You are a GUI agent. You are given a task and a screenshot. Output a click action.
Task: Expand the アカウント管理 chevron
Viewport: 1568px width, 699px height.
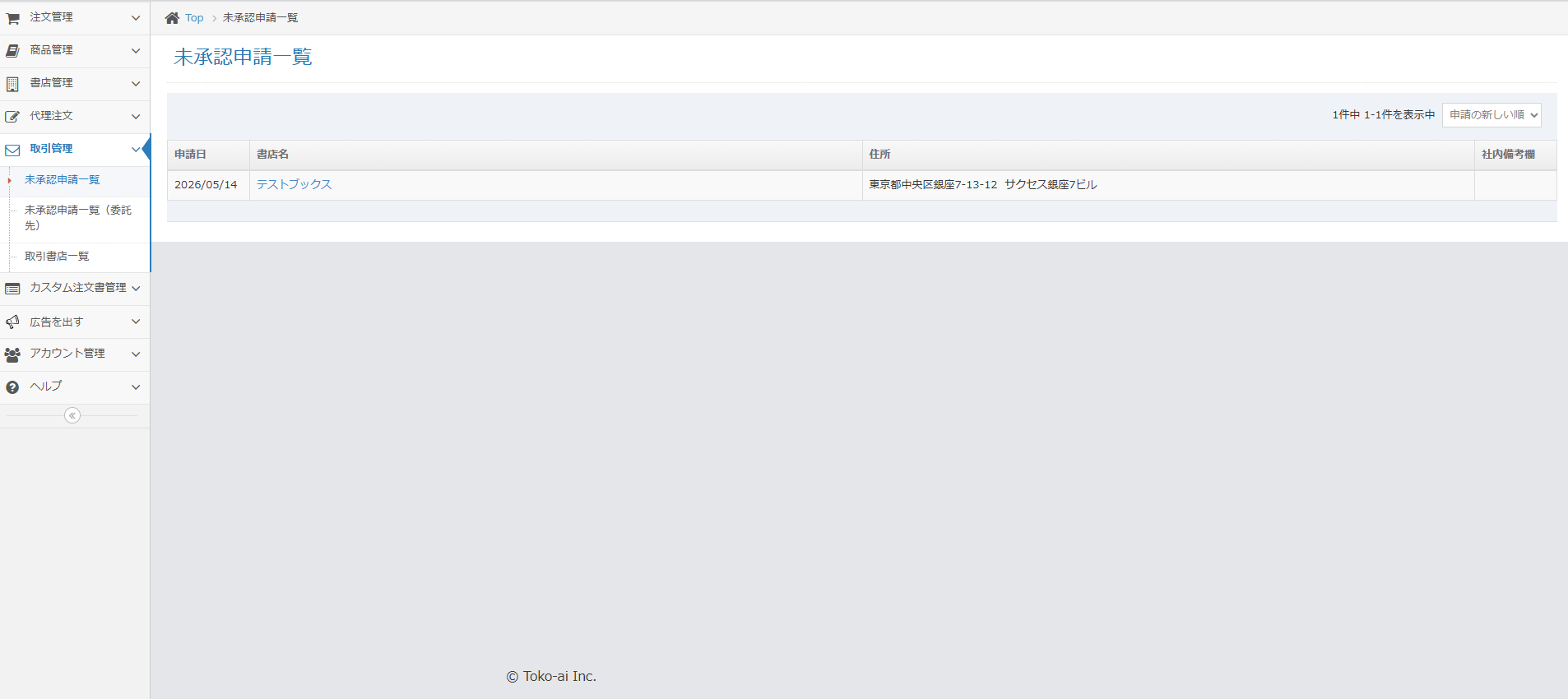click(x=136, y=354)
